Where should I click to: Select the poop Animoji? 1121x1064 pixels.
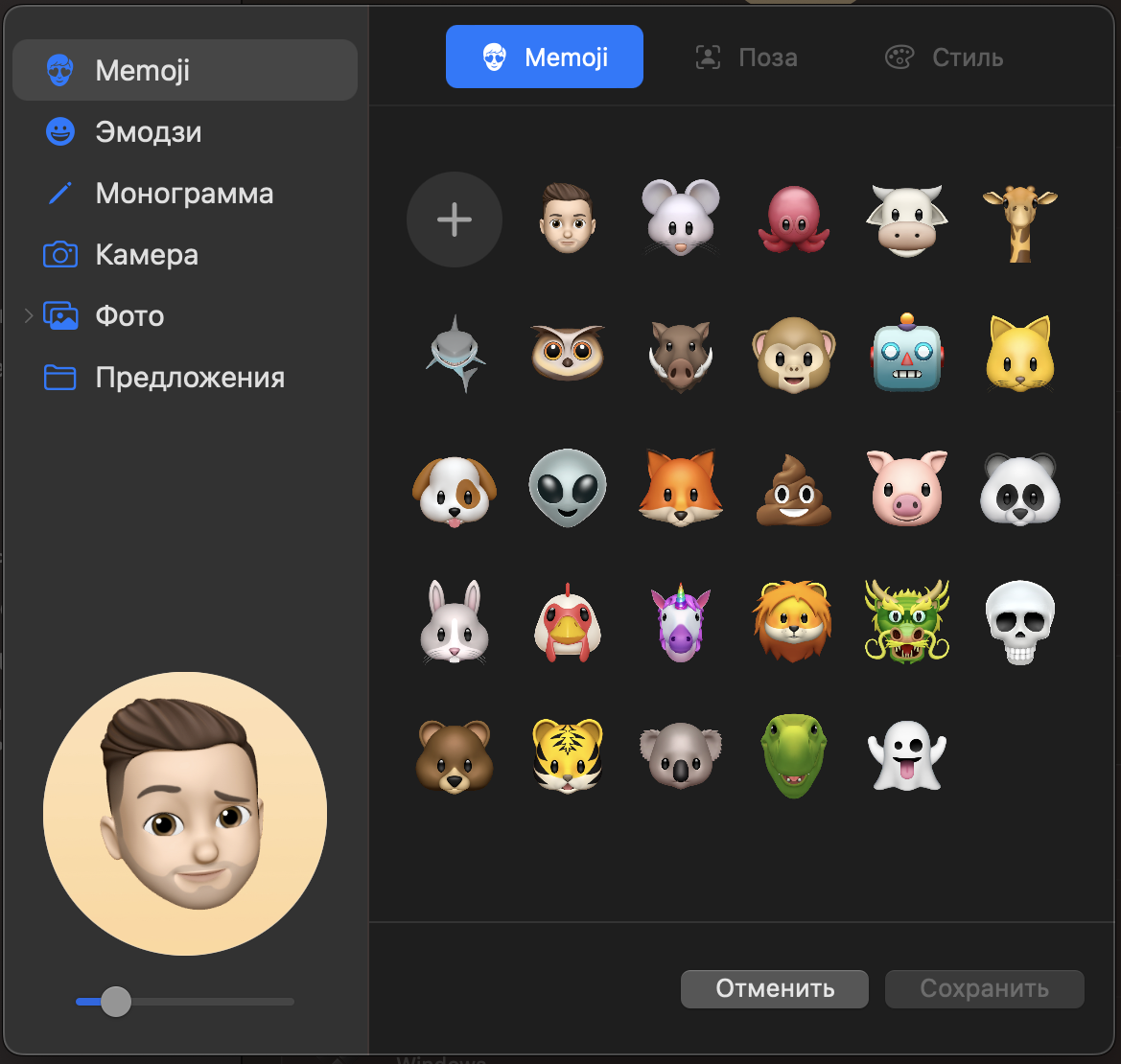click(794, 490)
